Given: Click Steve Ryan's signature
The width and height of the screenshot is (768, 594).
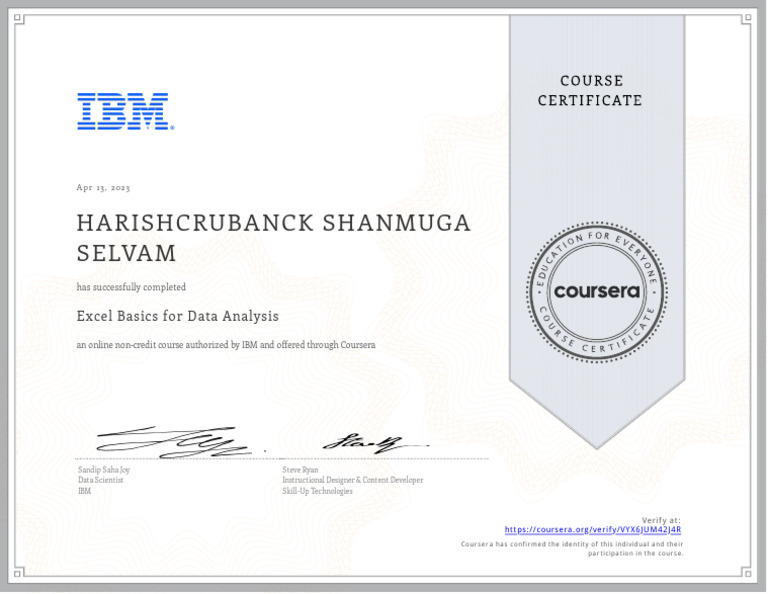Looking at the screenshot, I should 375,444.
